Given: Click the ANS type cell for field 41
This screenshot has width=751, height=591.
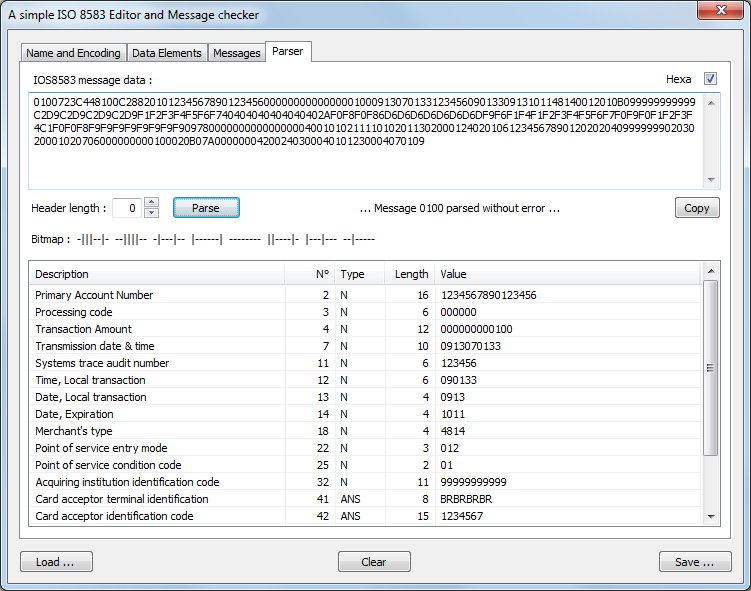Looking at the screenshot, I should (351, 499).
